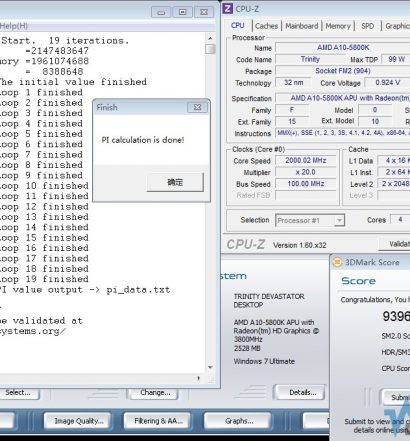Click 'TRINITY DEVASTATOR DESKTOP' system text in 3DMark
The image size is (410, 441).
tap(269, 301)
